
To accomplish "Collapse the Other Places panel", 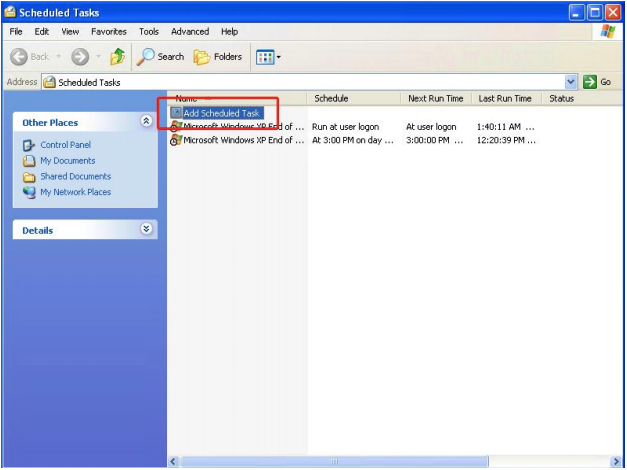I will (x=147, y=122).
